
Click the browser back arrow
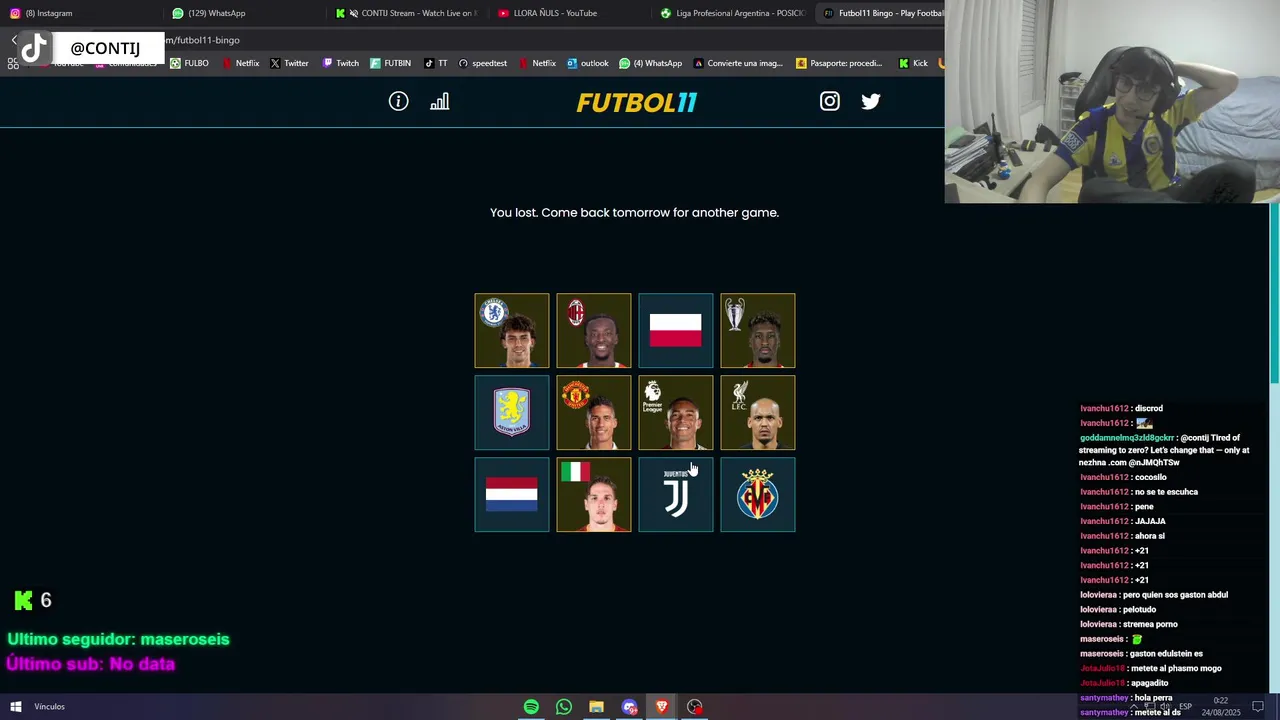pos(14,40)
